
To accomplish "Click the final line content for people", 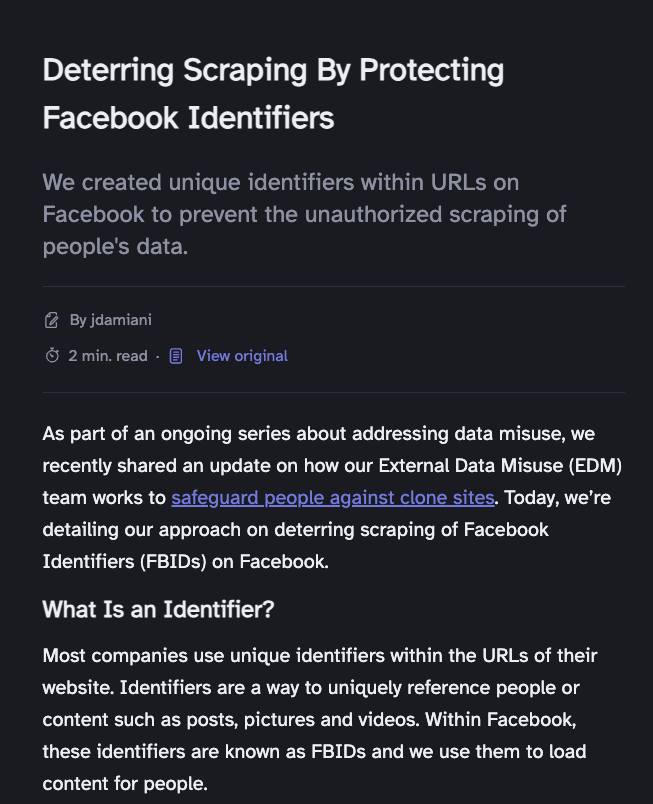I will [125, 783].
